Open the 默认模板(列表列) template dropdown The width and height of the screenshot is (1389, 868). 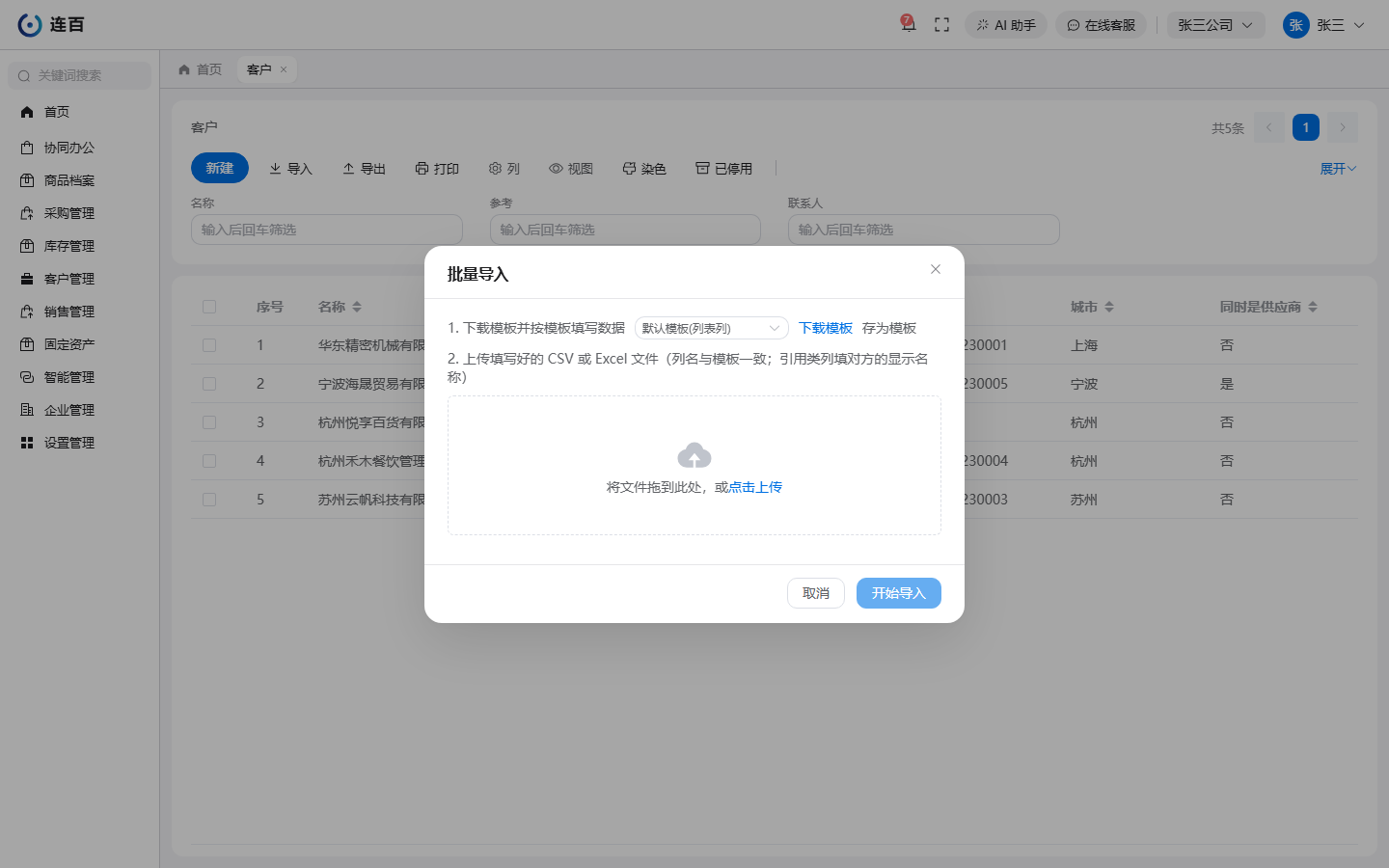coord(712,328)
